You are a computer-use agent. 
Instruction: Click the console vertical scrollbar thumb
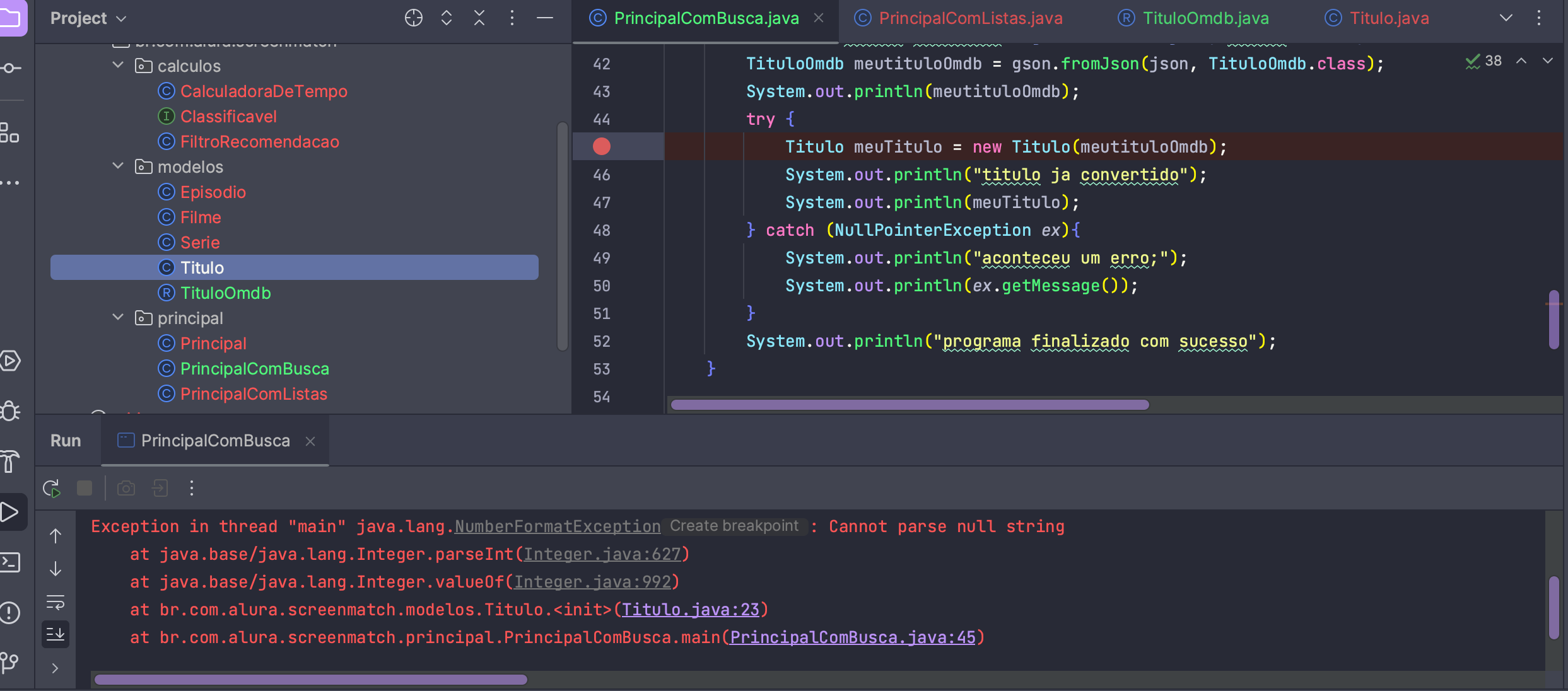tap(1554, 608)
